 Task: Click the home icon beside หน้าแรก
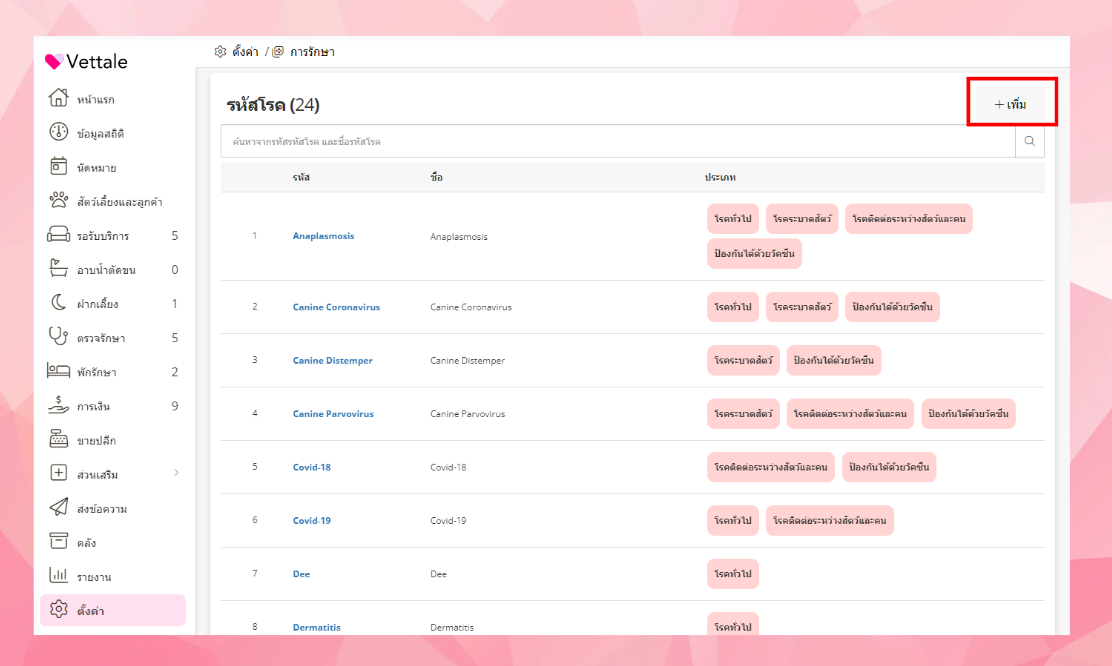(58, 98)
